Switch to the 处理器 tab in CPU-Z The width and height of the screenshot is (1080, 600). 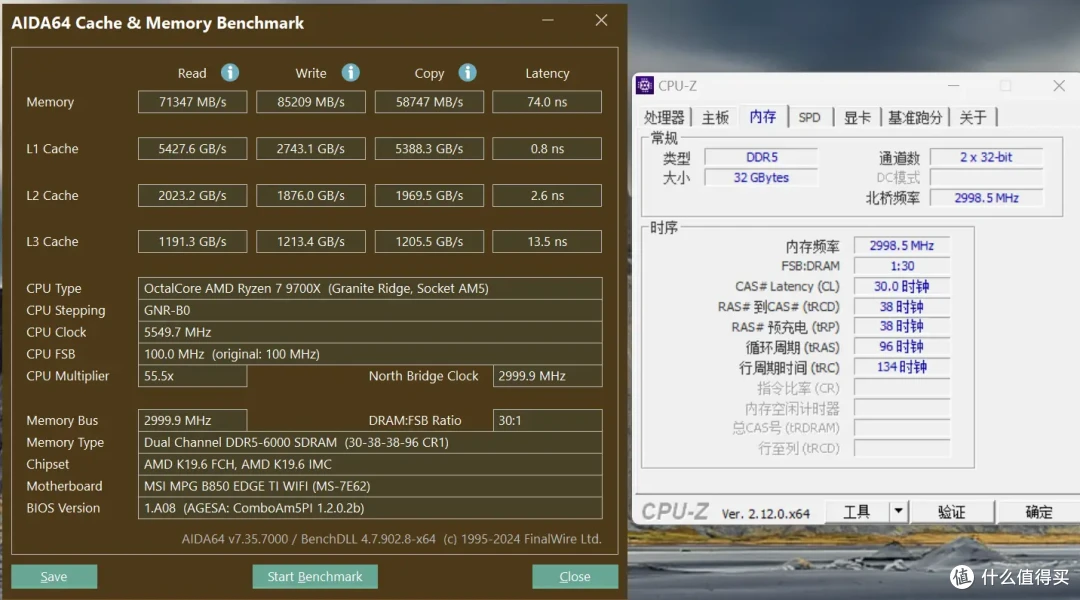[664, 117]
